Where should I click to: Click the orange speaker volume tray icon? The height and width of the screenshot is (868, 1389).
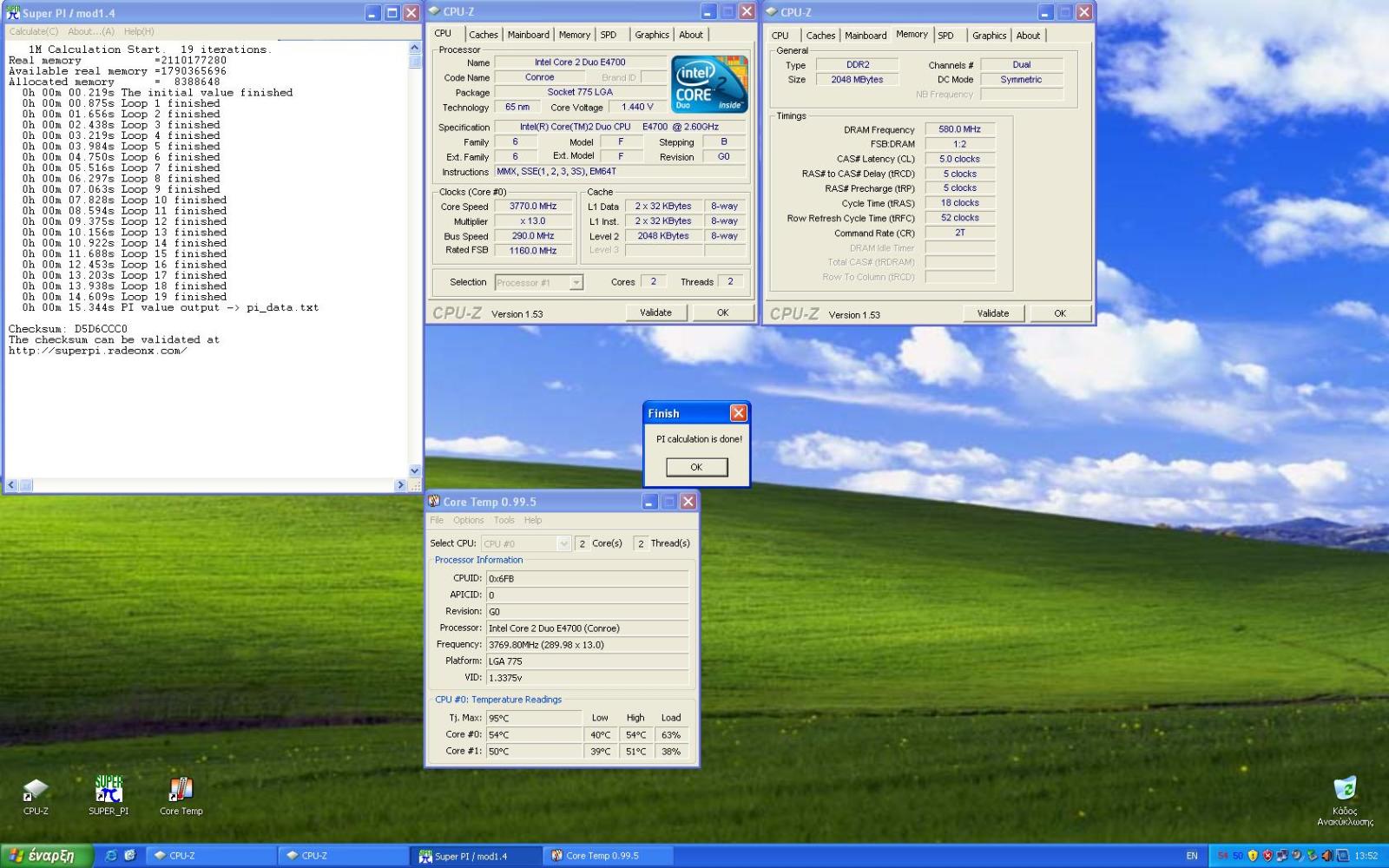point(1326,856)
